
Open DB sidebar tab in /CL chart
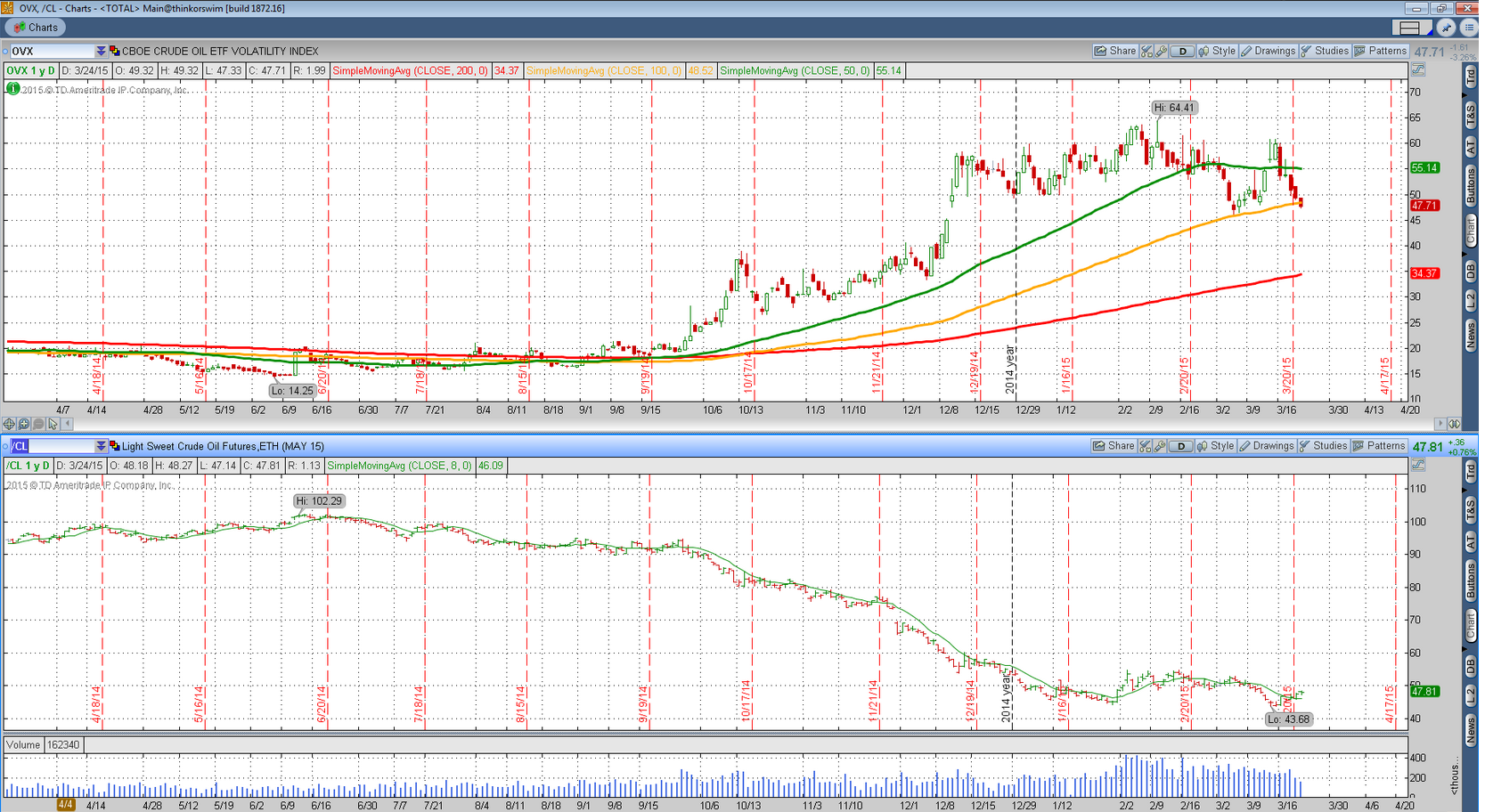(x=1470, y=667)
